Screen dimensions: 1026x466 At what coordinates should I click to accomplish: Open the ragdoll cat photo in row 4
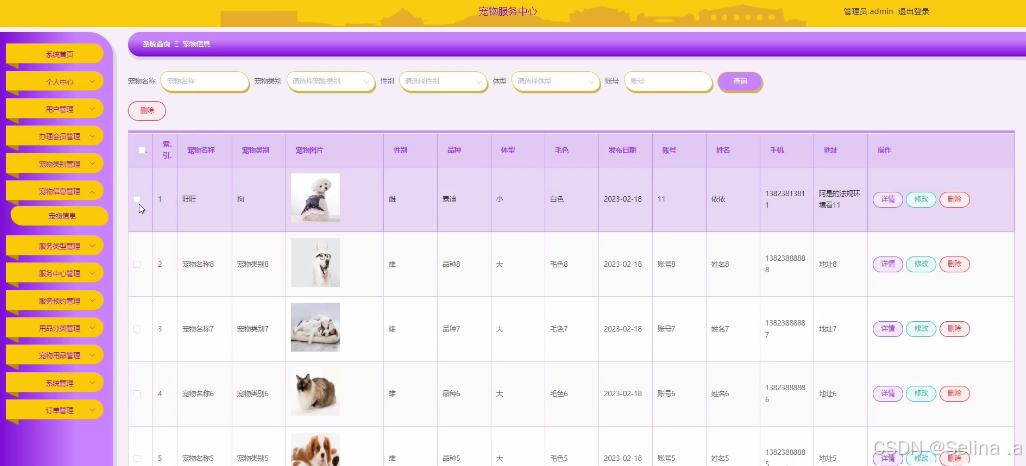[x=315, y=392]
